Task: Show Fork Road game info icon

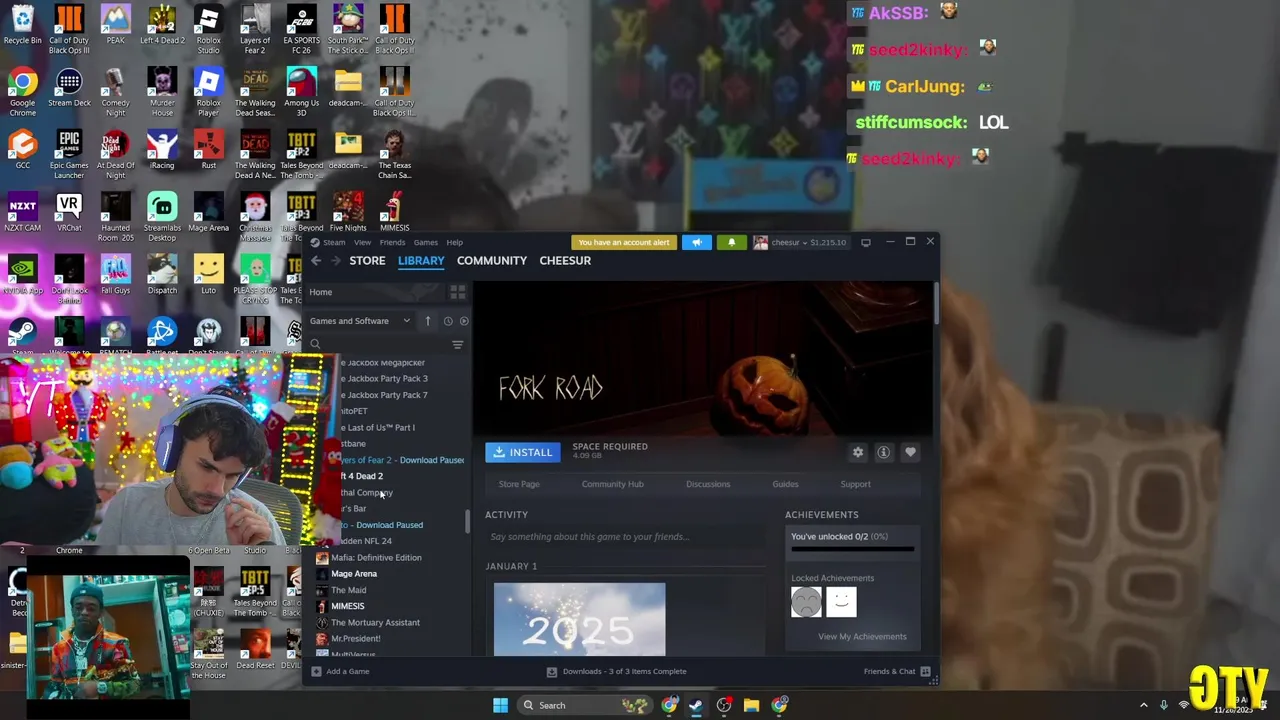Action: click(x=883, y=452)
